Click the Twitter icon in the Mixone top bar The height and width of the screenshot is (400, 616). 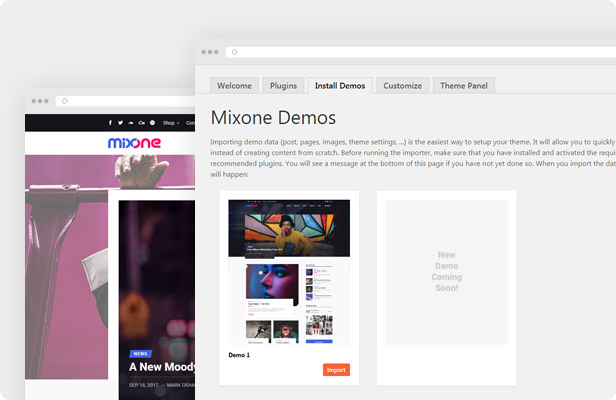[x=120, y=123]
